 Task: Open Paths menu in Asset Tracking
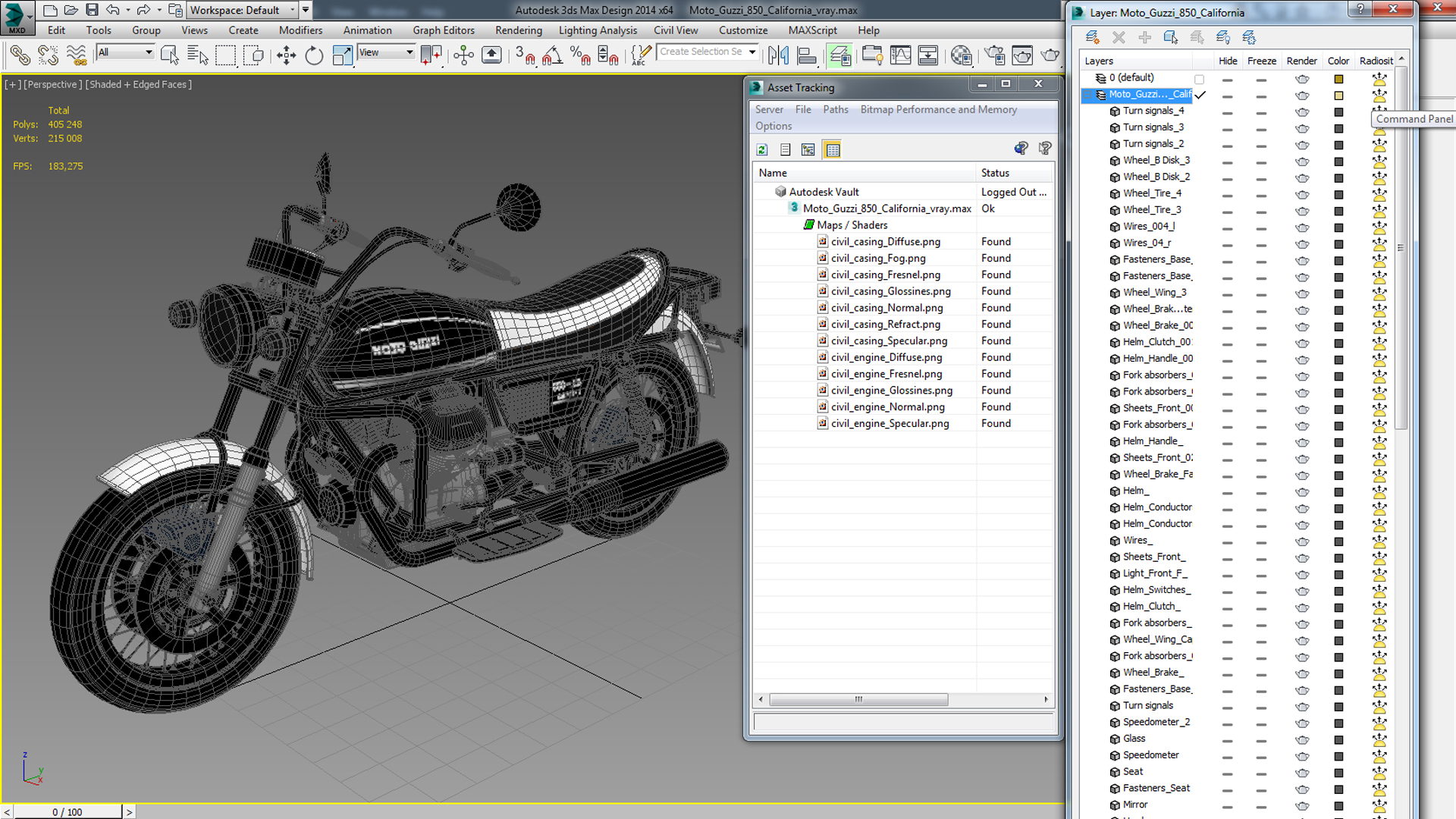point(836,109)
